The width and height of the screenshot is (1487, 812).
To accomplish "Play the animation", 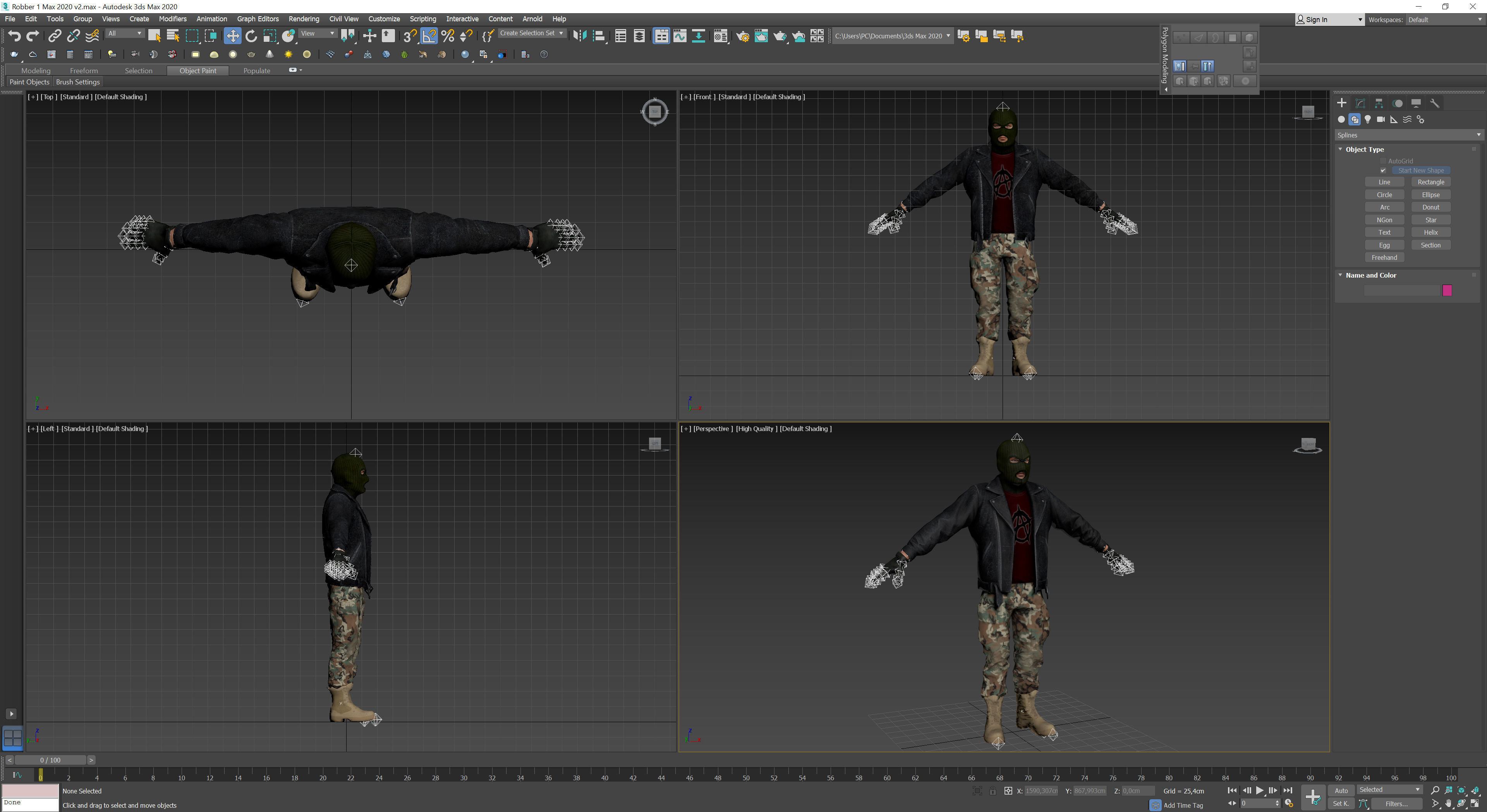I will coord(1260,790).
